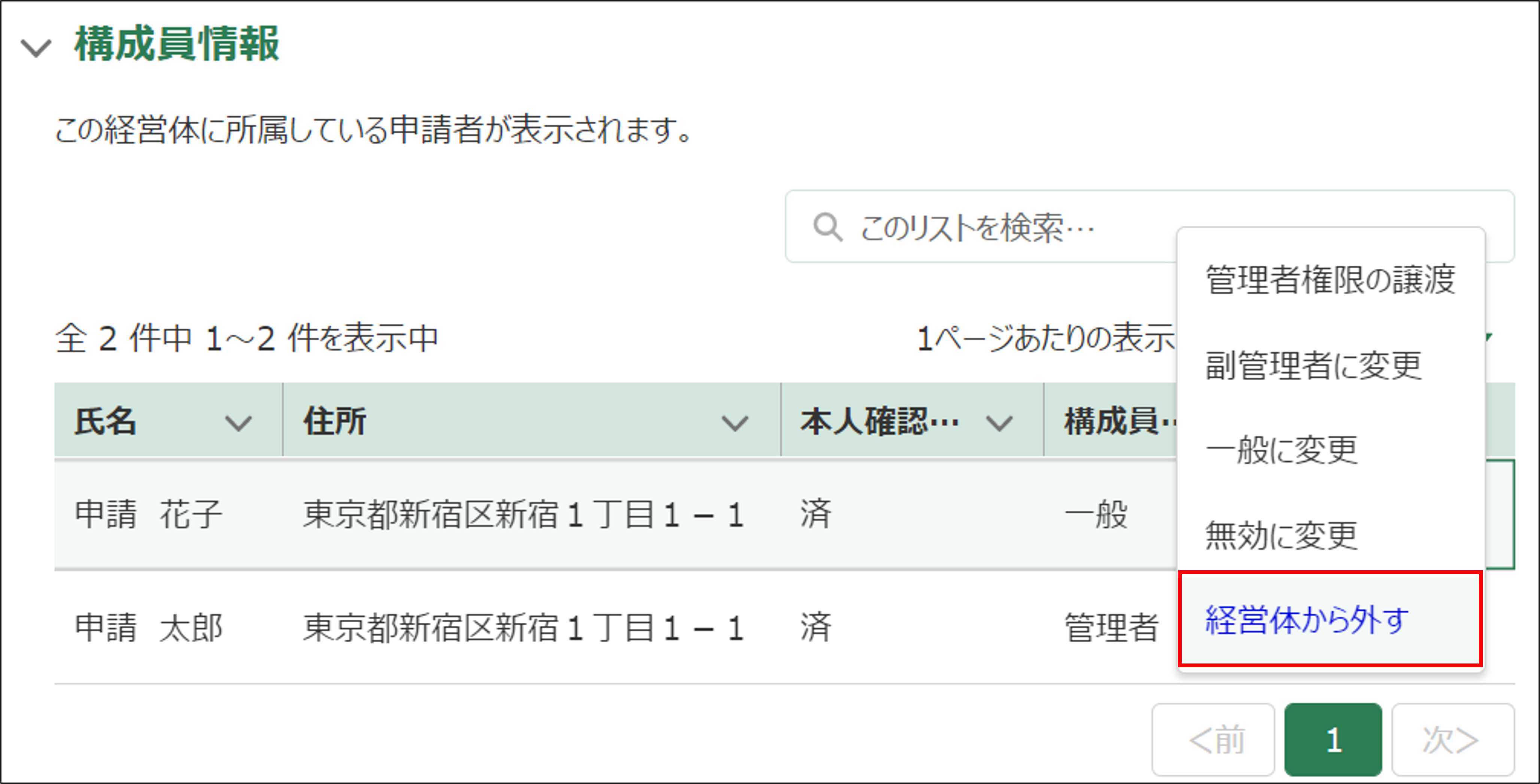Click the 住所 column header
This screenshot has height=784, width=1540.
coord(335,421)
